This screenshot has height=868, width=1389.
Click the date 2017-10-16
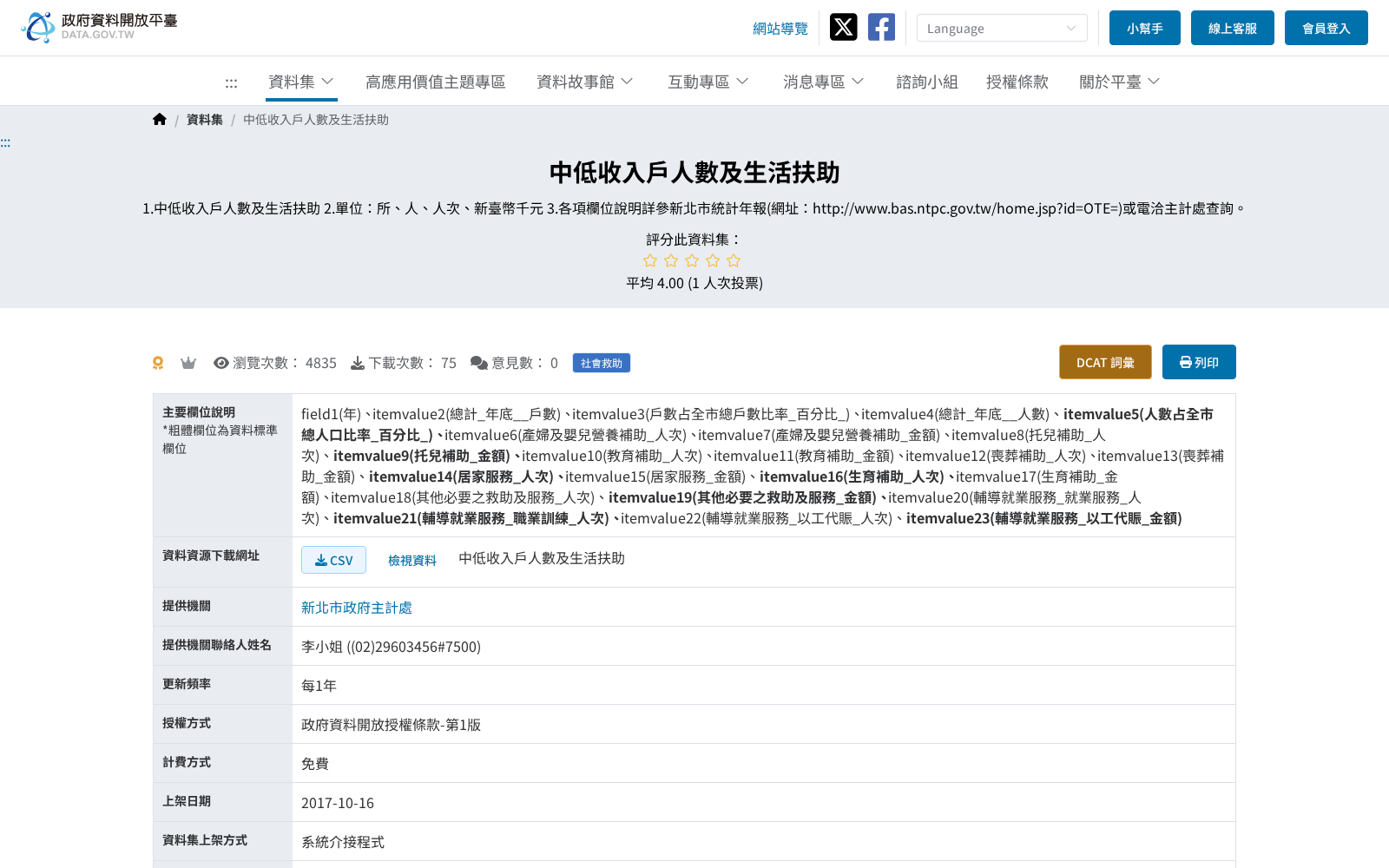click(338, 803)
